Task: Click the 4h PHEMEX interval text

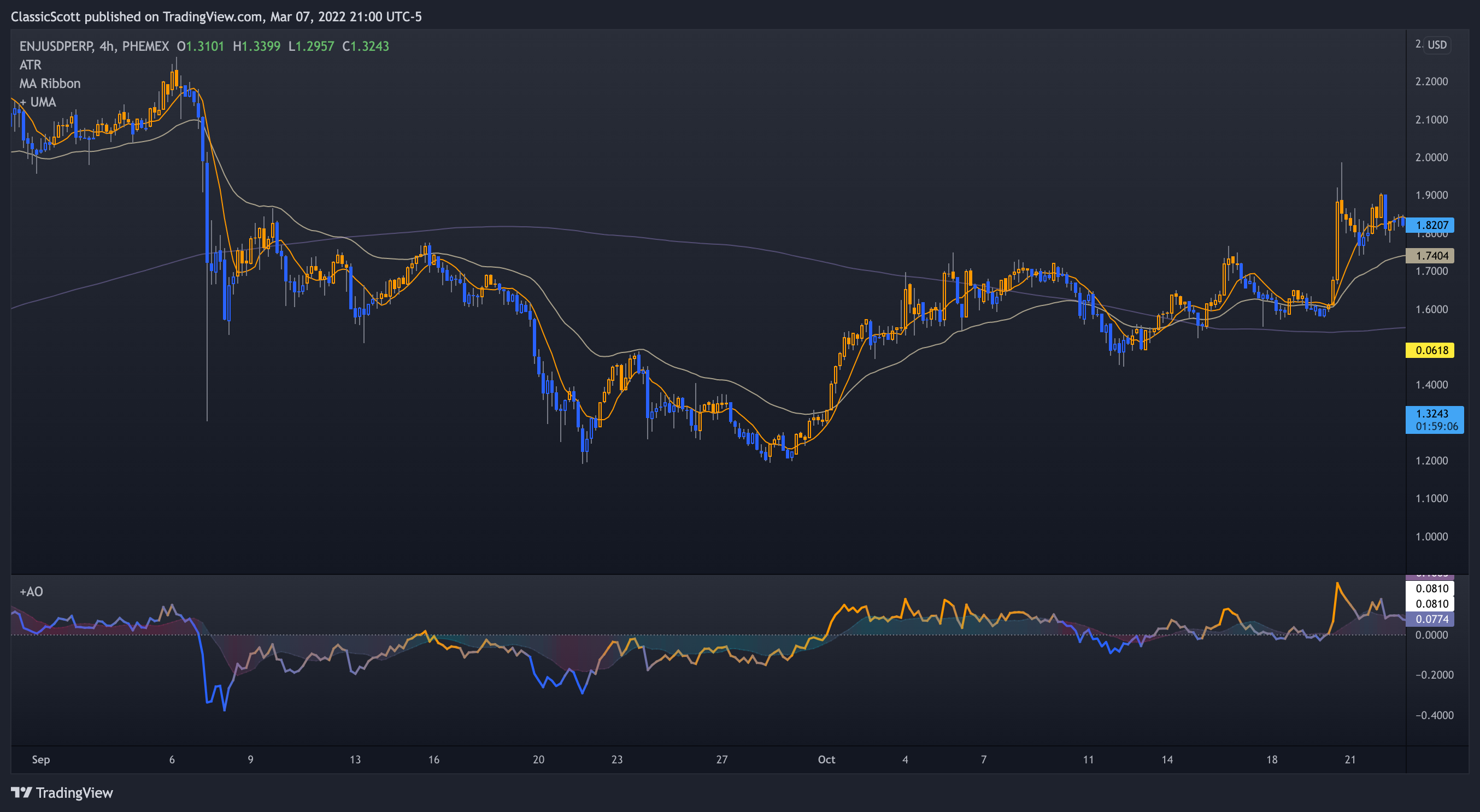Action: tap(134, 46)
